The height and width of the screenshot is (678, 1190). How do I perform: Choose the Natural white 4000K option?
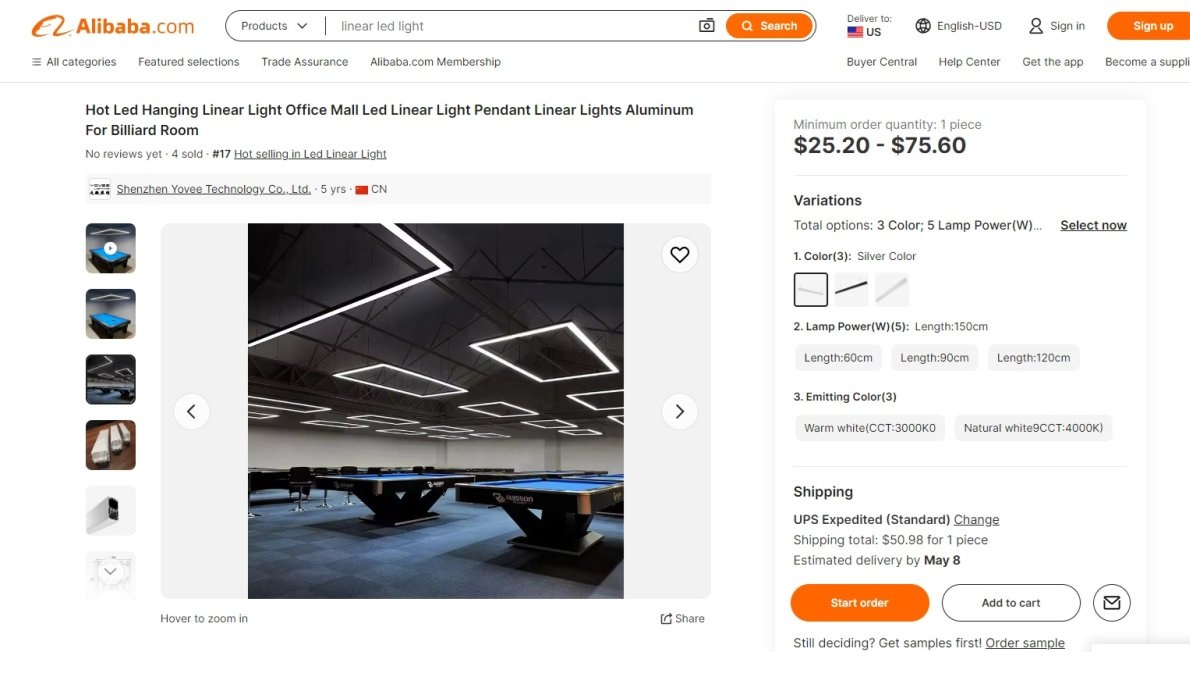(1034, 427)
